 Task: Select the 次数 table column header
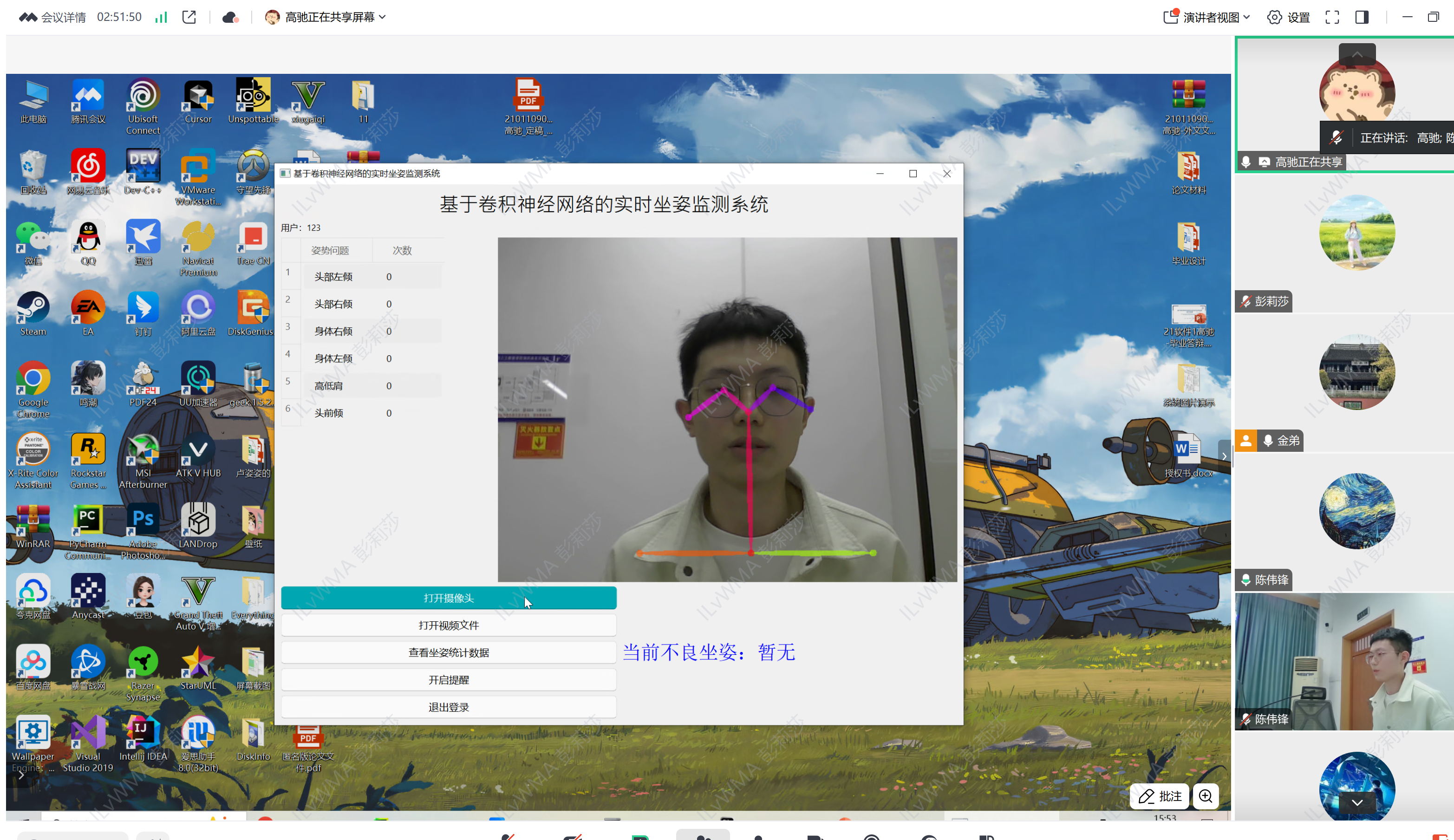(402, 250)
